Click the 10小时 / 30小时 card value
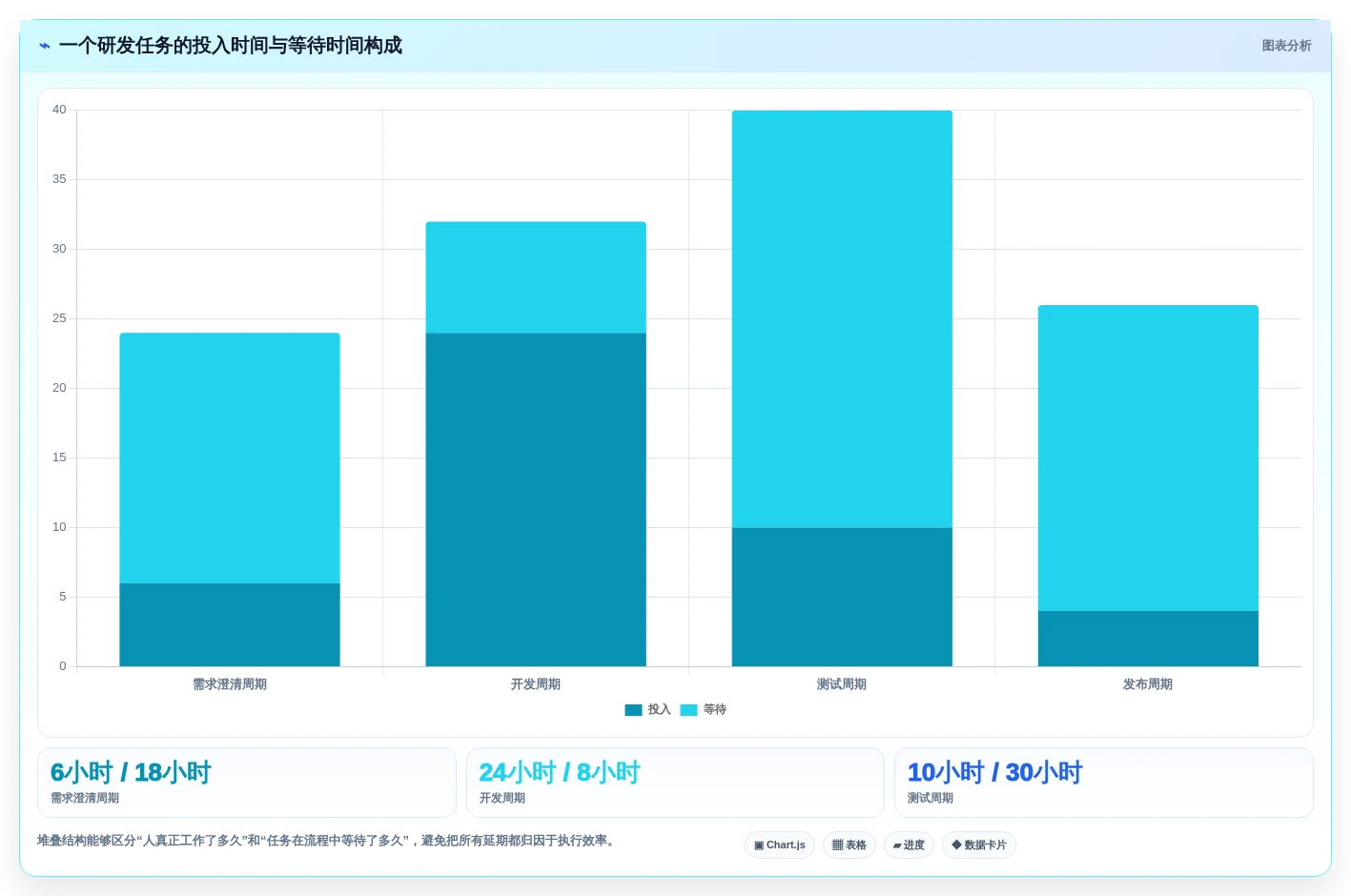The width and height of the screenshot is (1351, 896). (994, 772)
